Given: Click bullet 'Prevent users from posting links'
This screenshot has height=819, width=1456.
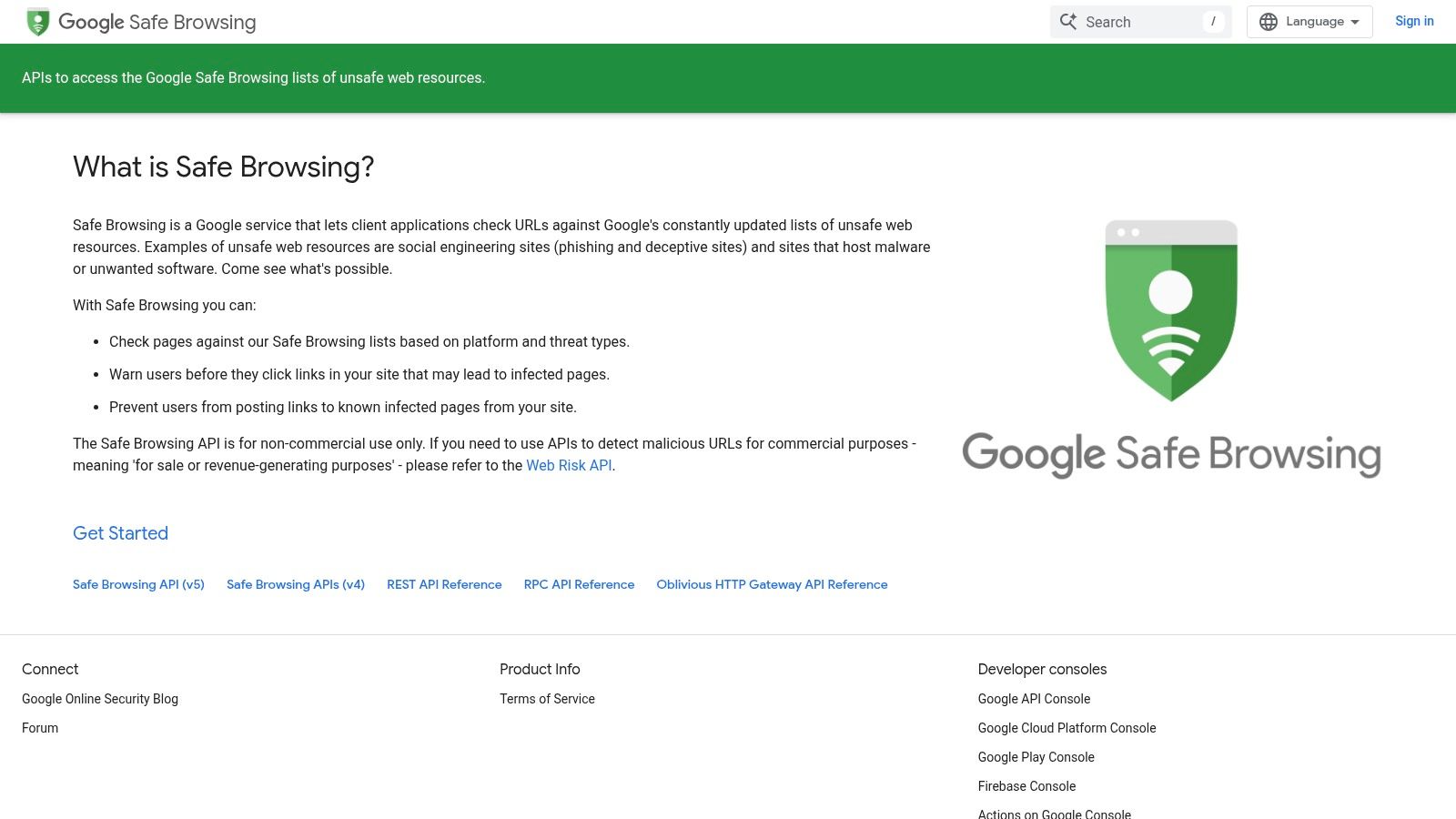Looking at the screenshot, I should point(343,407).
